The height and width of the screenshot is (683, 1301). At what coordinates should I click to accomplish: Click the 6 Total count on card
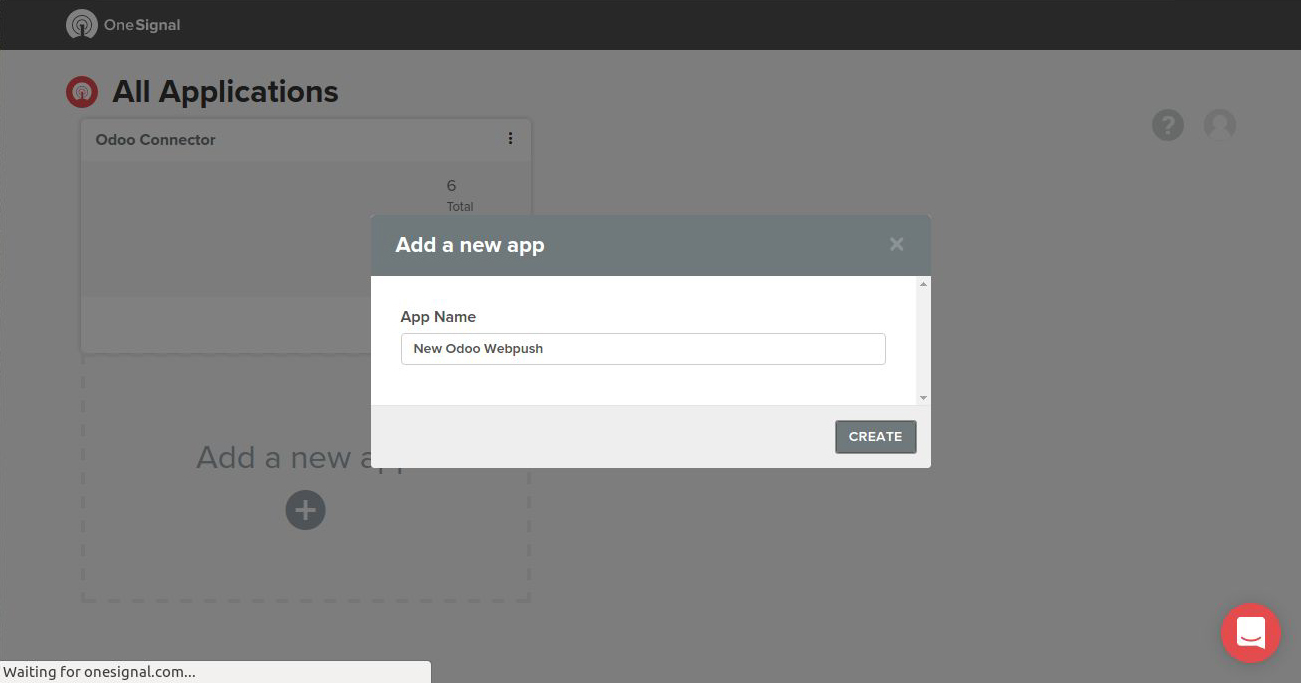[x=459, y=195]
